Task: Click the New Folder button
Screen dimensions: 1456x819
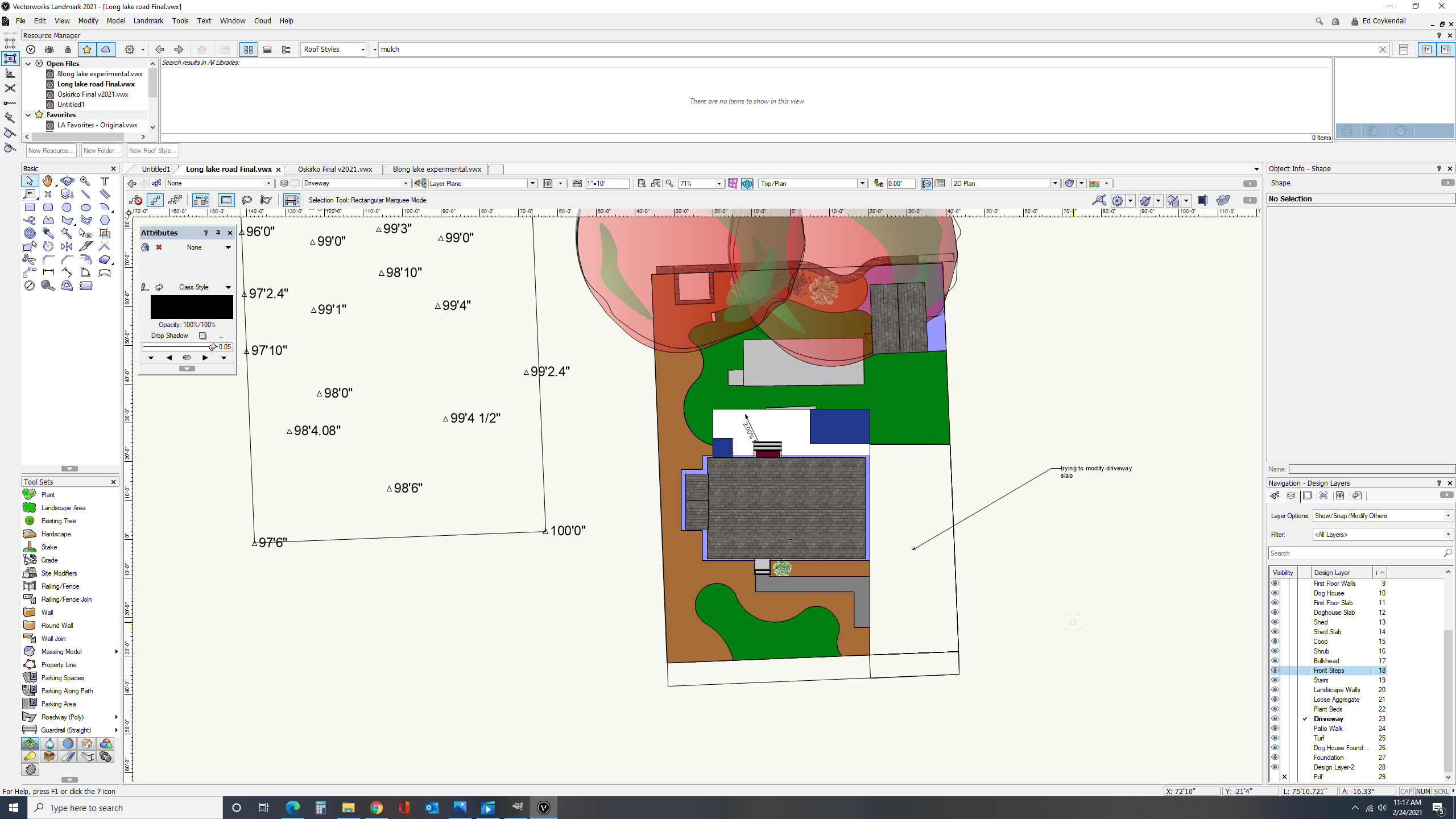Action: [101, 151]
